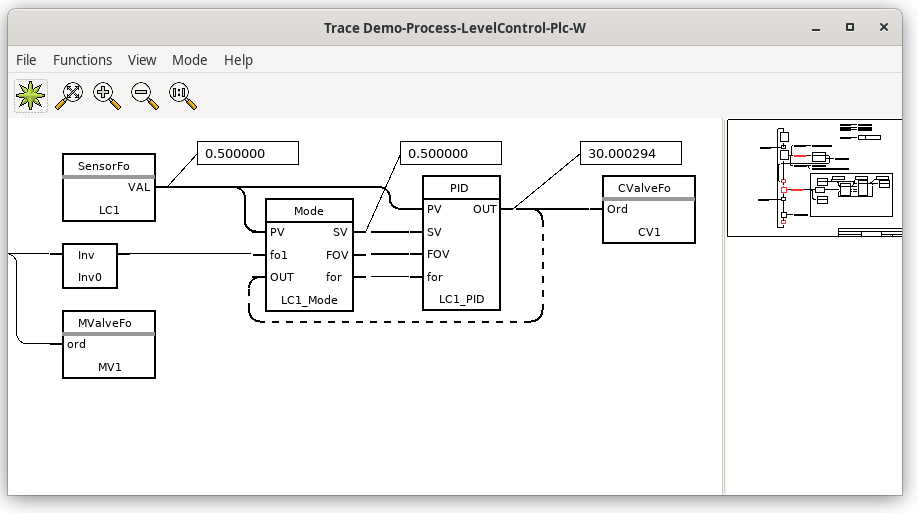The width and height of the screenshot is (918, 513).
Task: Click the VAL output pin on SensorFo
Action: (139, 187)
